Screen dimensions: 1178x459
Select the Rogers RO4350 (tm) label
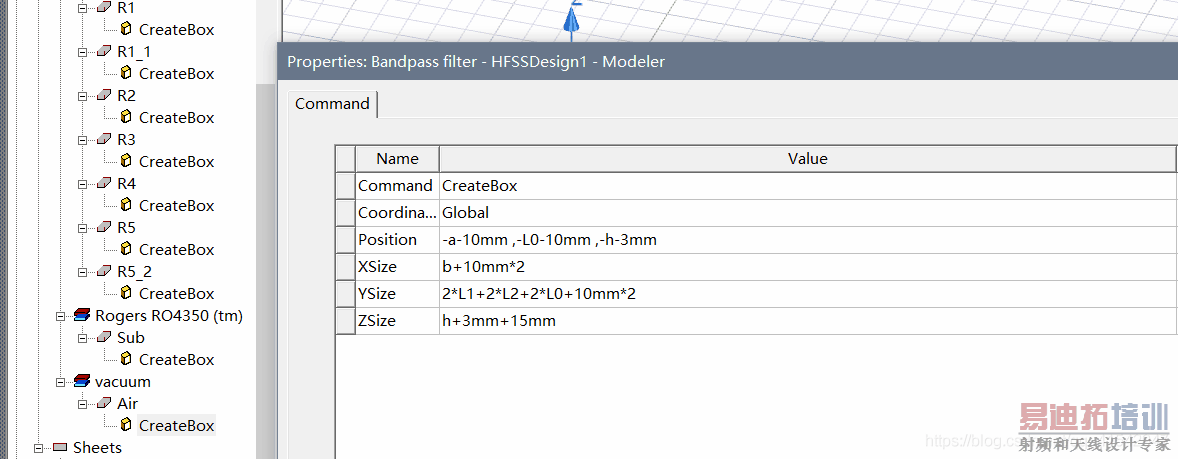tap(169, 316)
